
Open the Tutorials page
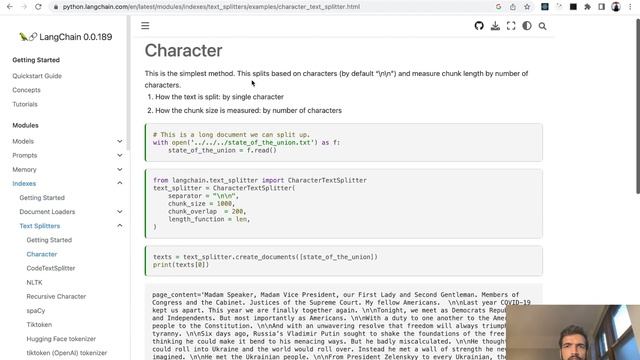(x=25, y=104)
